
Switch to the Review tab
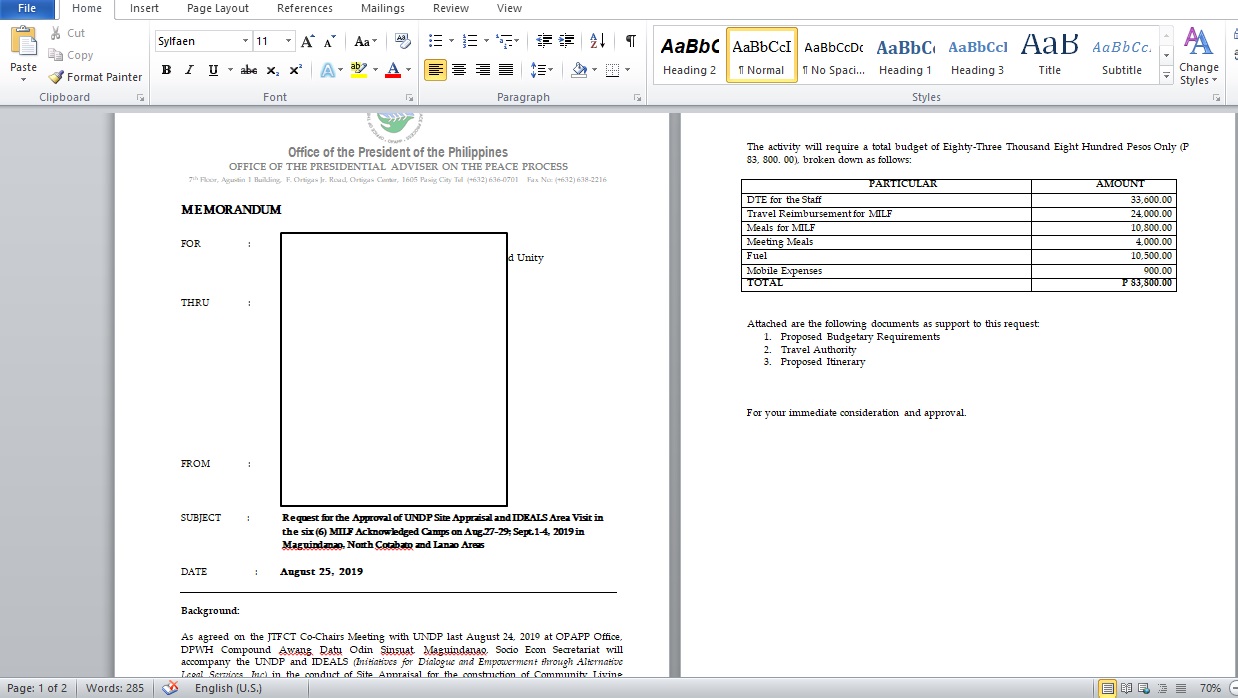[451, 8]
